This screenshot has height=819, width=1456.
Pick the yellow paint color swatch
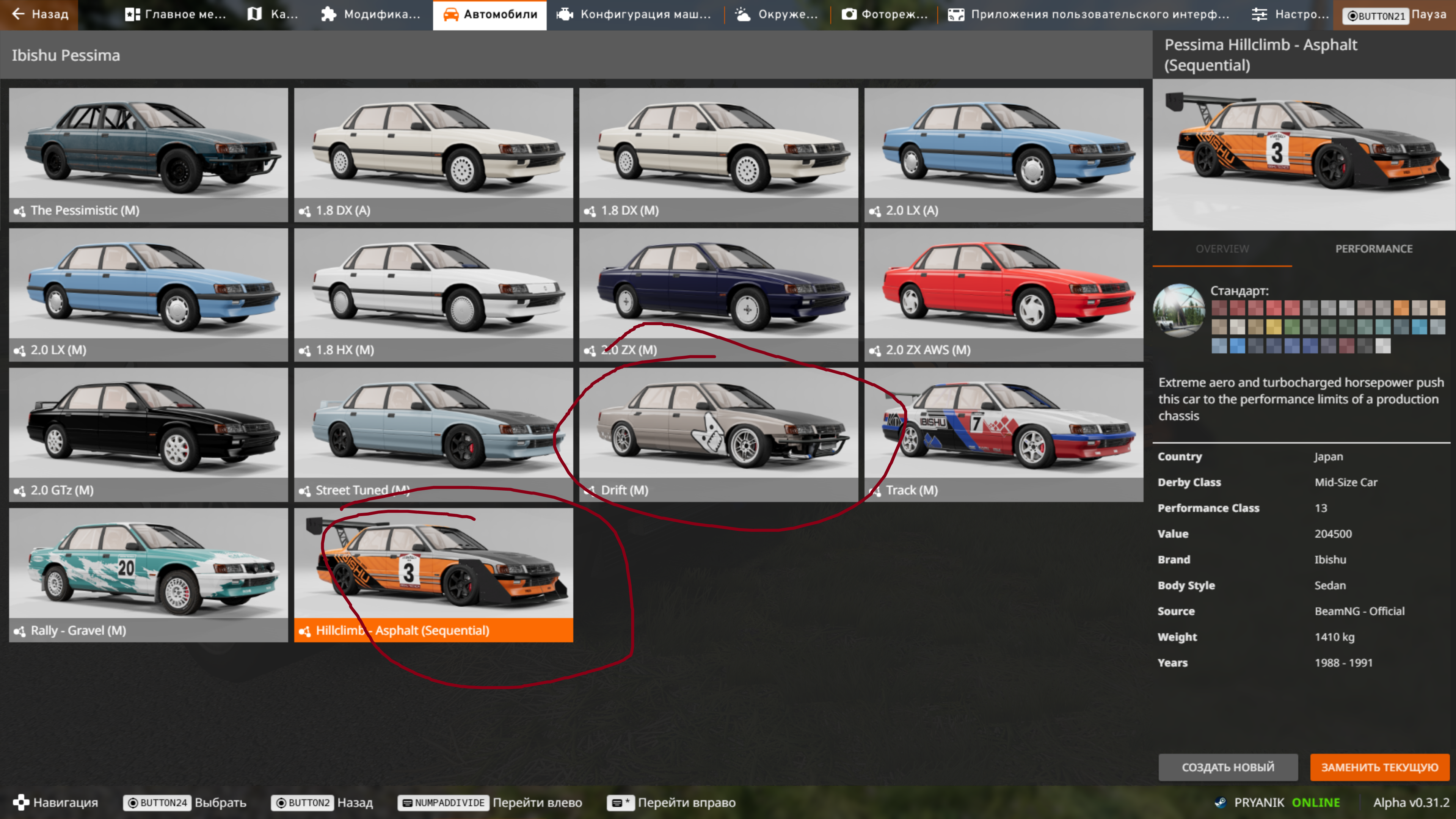pos(1274,327)
